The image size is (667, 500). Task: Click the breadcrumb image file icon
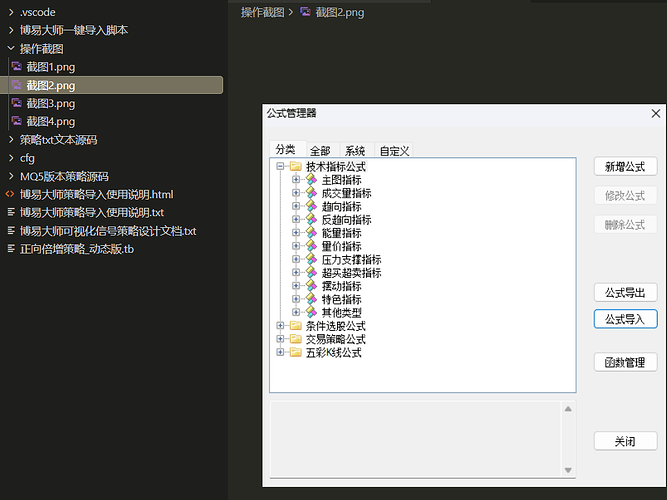pos(305,12)
